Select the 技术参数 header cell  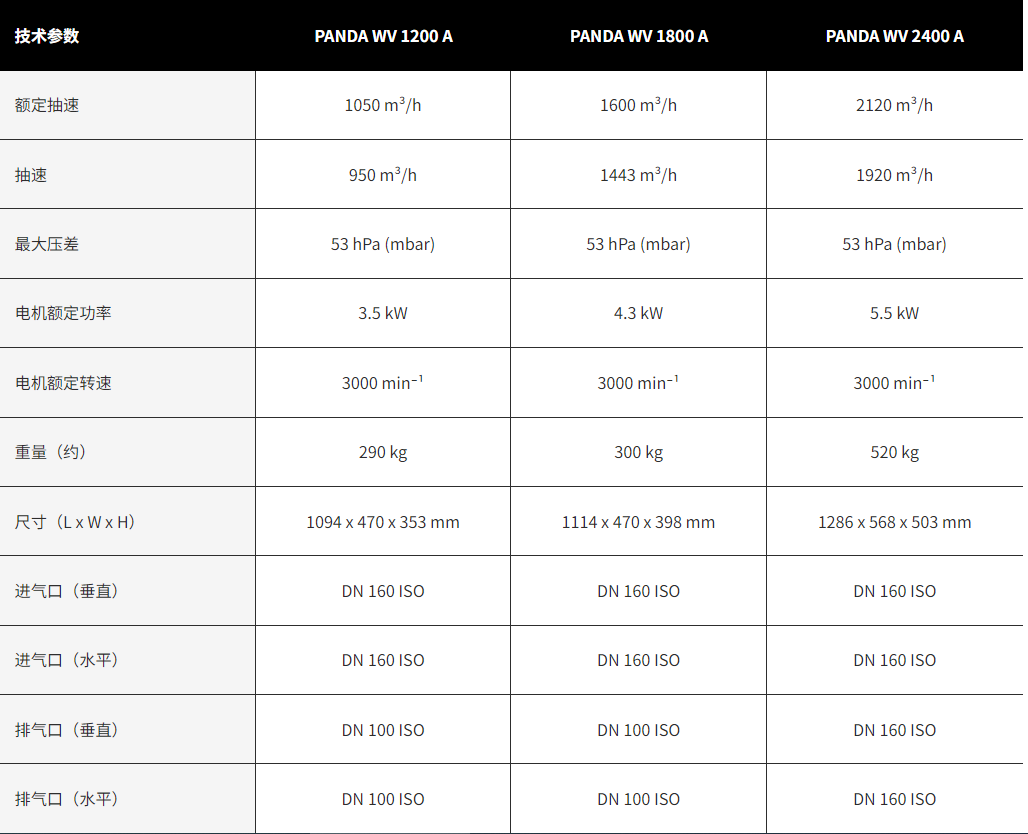pos(127,35)
